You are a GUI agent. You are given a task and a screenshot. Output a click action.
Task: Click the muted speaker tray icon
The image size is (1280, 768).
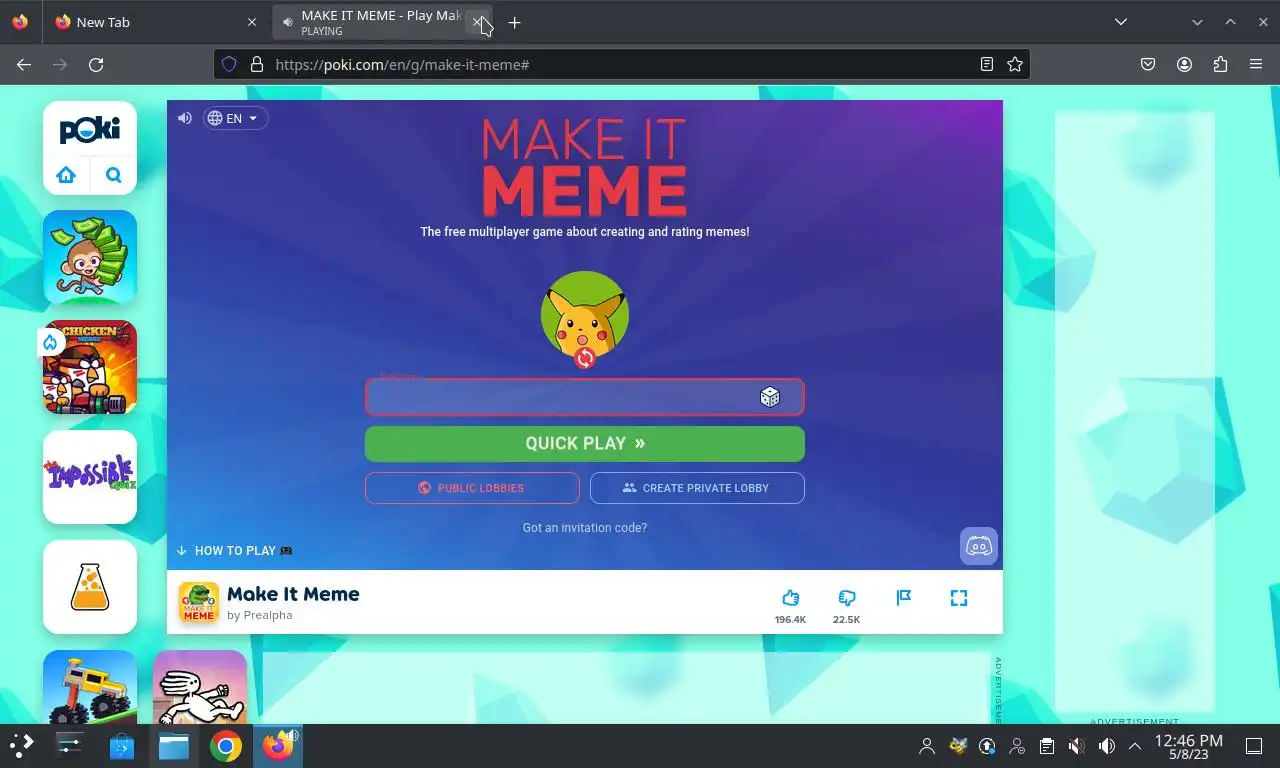coord(1077,746)
